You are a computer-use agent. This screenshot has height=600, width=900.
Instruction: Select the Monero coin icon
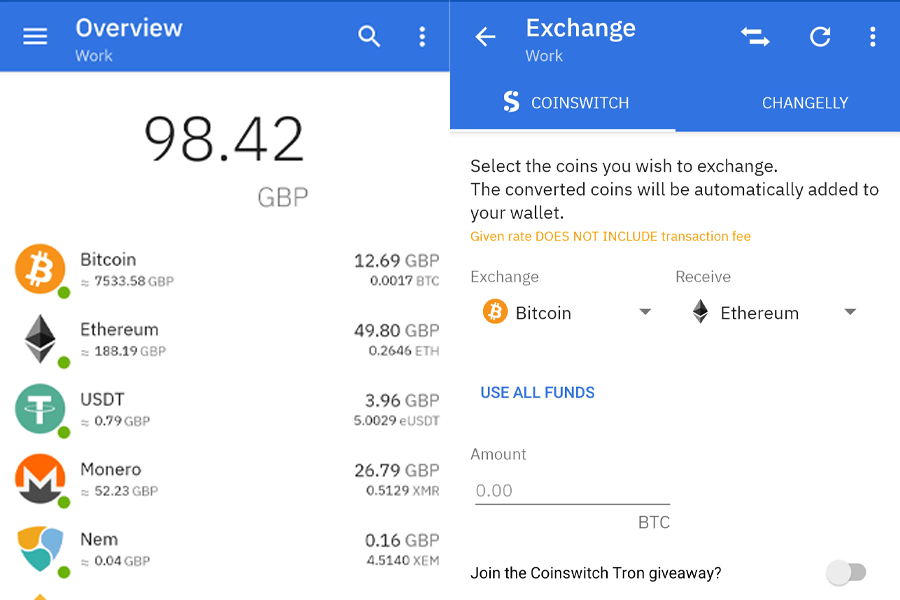41,479
